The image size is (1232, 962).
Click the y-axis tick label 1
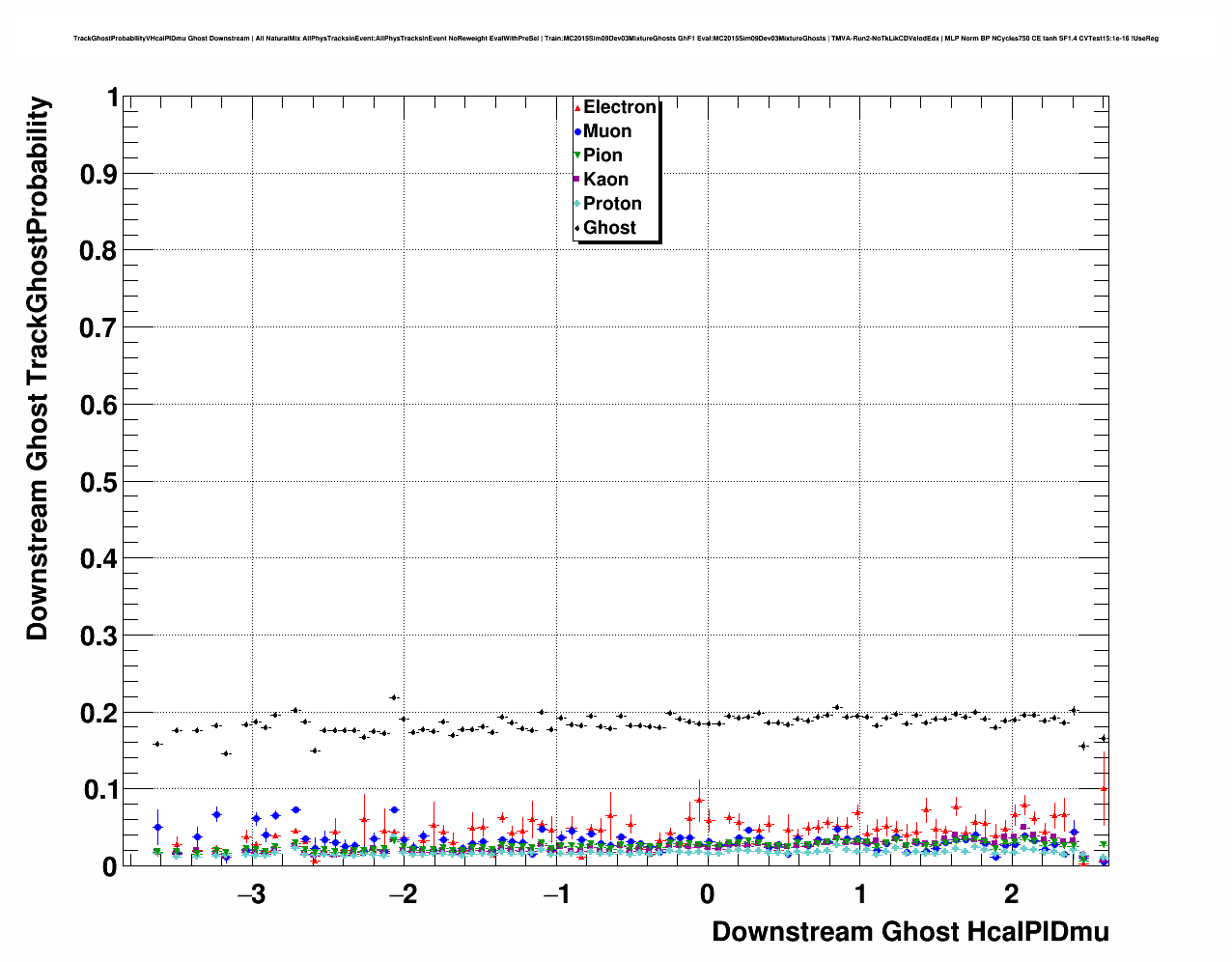pos(112,98)
